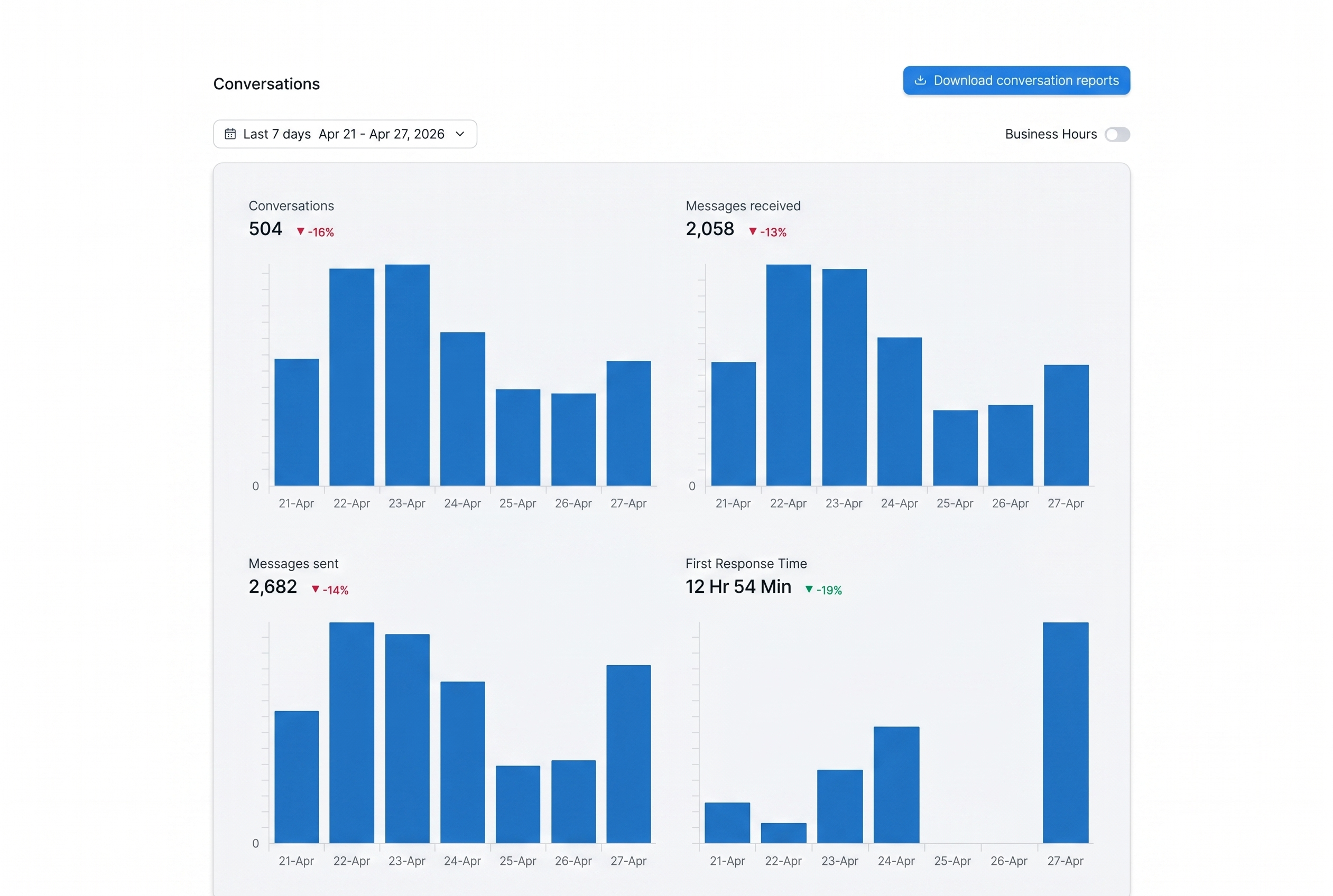The height and width of the screenshot is (896, 1333).
Task: Click the 26-Apr bar in Conversations chart
Action: 573,440
